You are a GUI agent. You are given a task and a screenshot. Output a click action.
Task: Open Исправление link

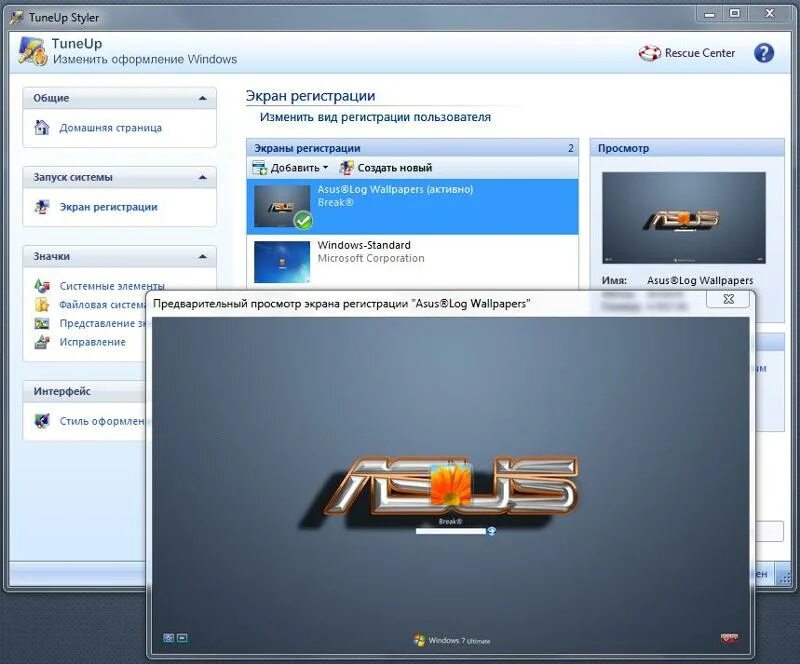pyautogui.click(x=92, y=342)
